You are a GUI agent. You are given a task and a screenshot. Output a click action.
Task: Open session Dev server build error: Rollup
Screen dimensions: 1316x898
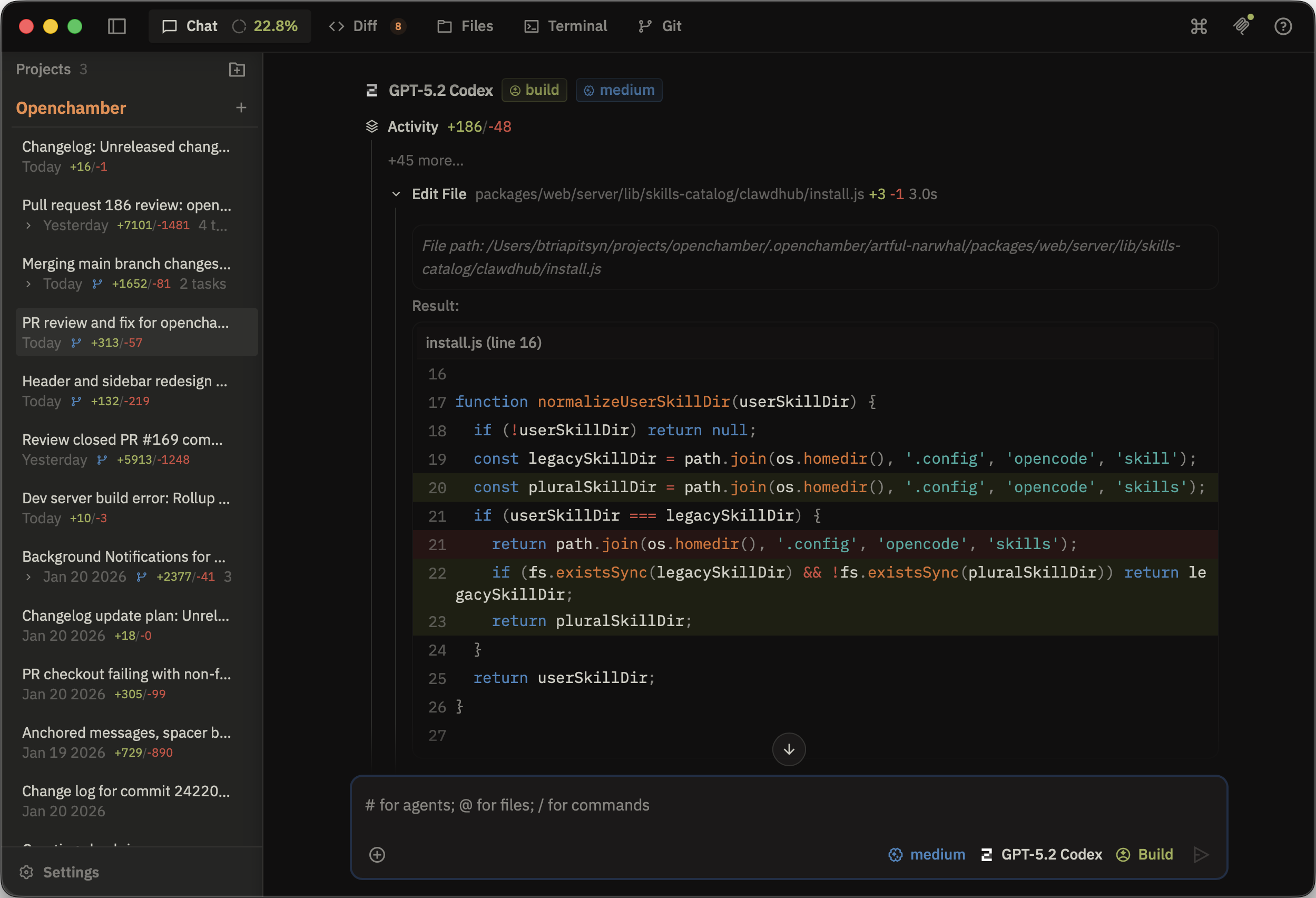click(136, 507)
